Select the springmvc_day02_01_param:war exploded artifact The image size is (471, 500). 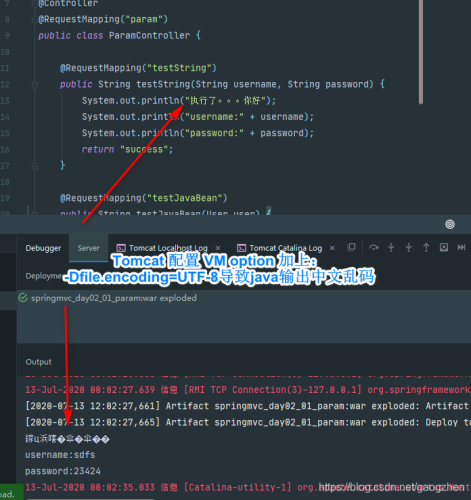coord(114,298)
